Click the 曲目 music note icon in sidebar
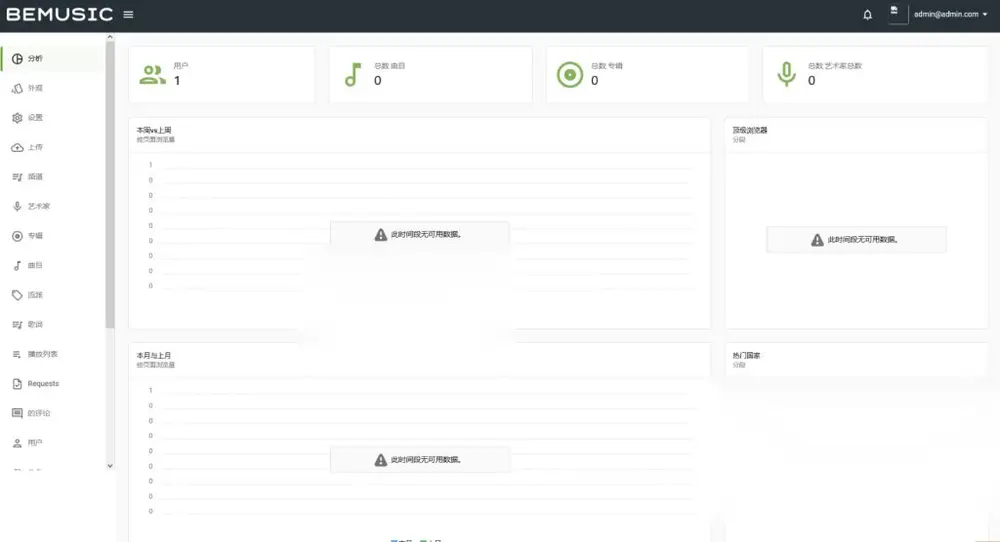 click(17, 266)
